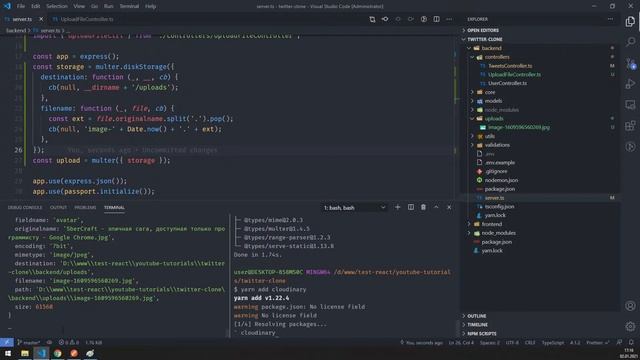Collapse TWITTER CLONE section
640x360 pixels.
click(x=484, y=39)
